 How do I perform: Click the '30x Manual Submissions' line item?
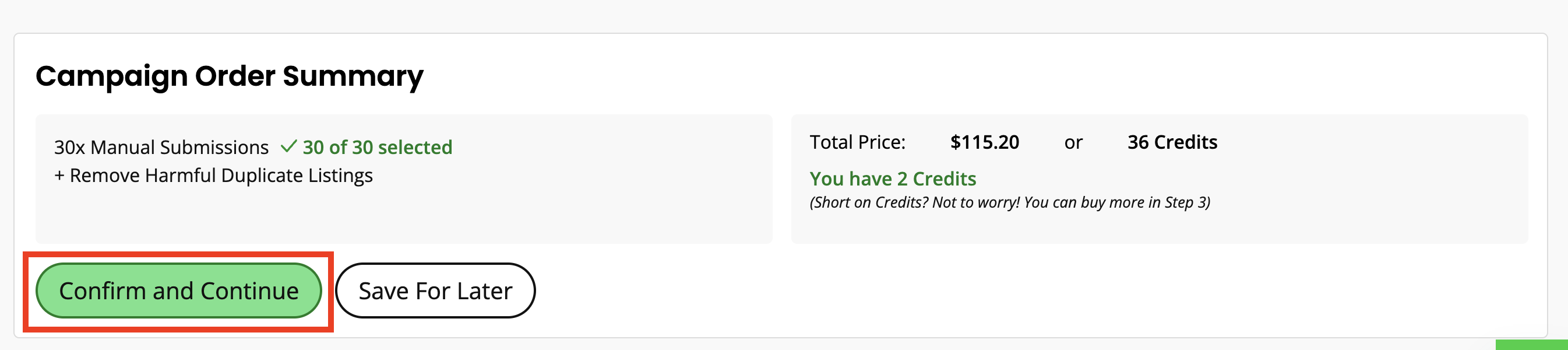coord(161,147)
